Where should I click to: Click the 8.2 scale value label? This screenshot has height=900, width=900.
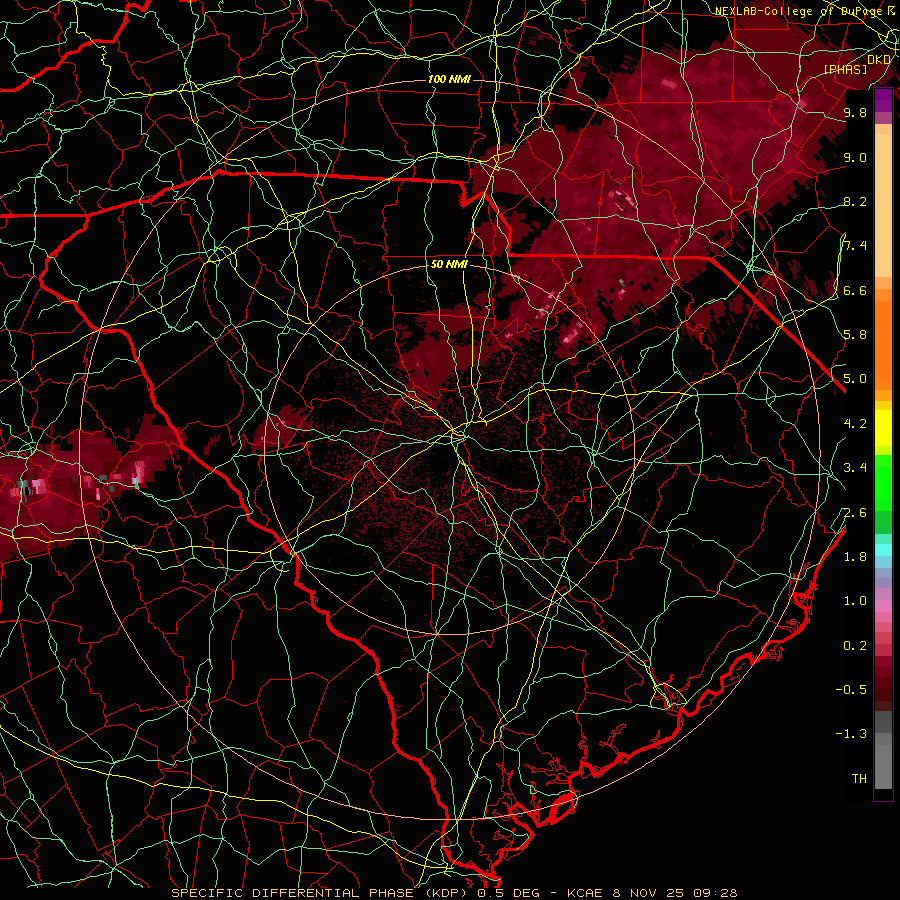click(x=855, y=201)
